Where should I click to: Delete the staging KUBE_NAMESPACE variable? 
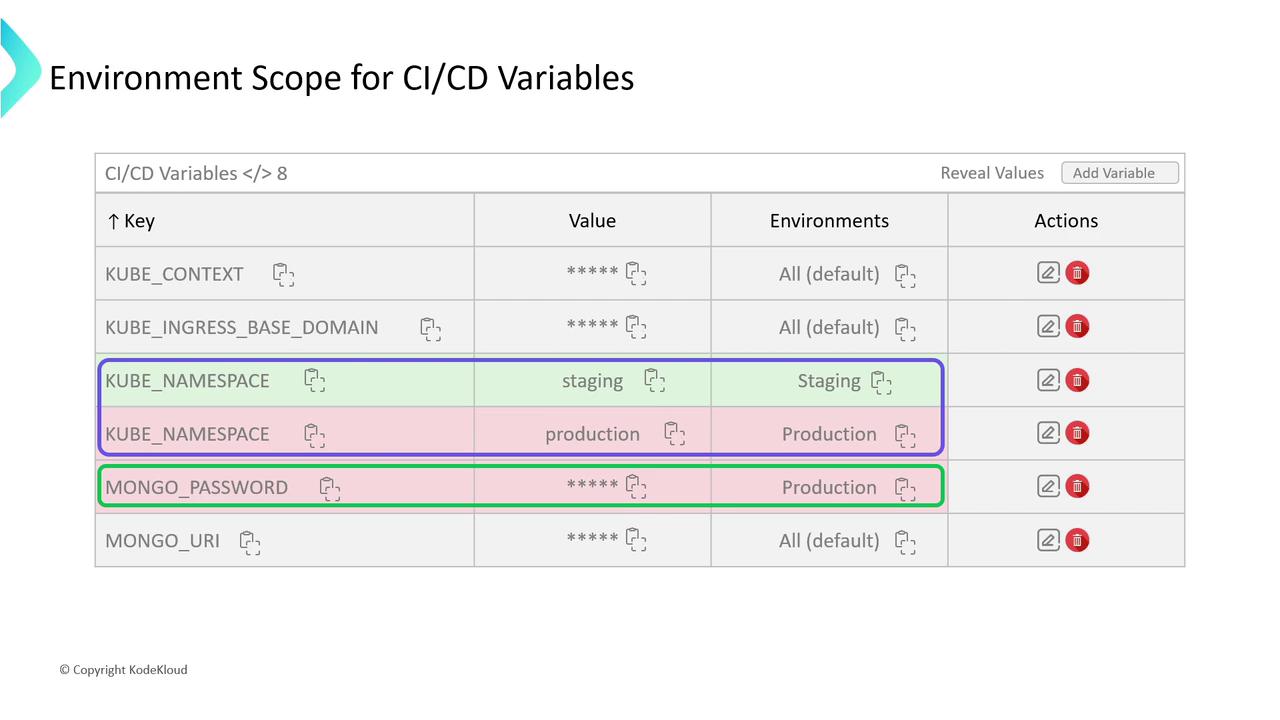pyautogui.click(x=1077, y=380)
